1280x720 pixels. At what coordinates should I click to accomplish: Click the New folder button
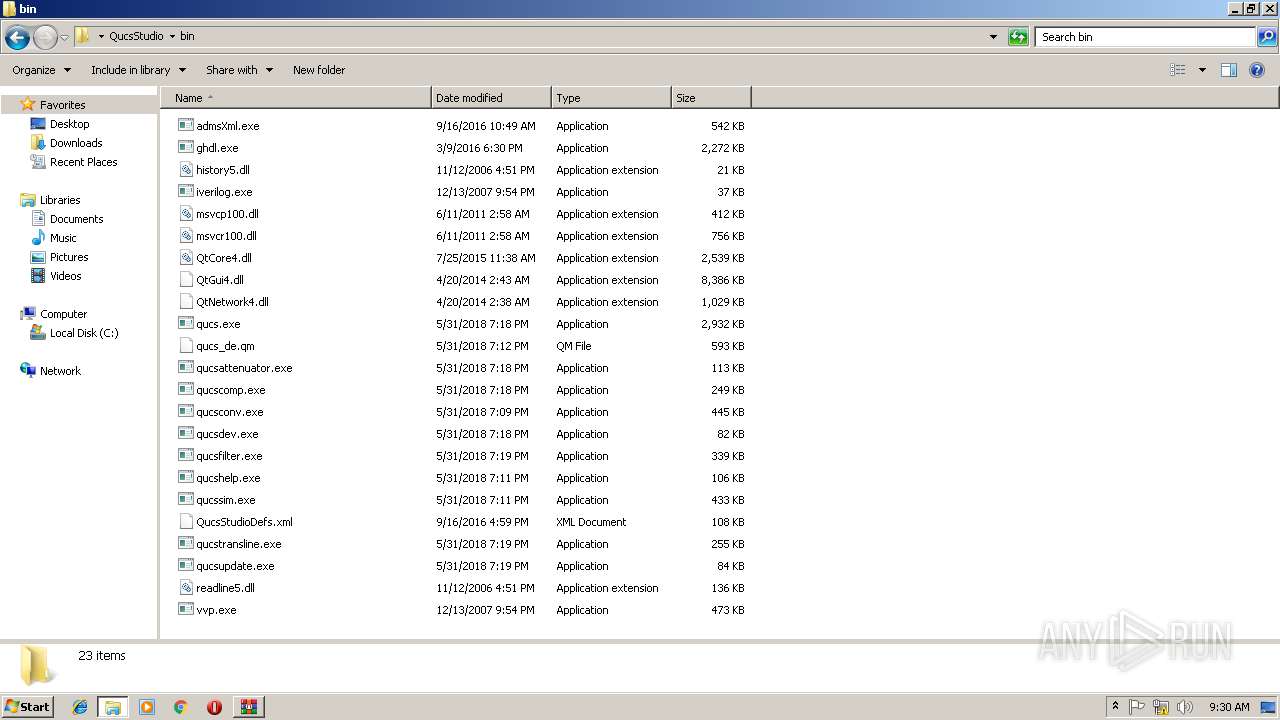click(319, 70)
